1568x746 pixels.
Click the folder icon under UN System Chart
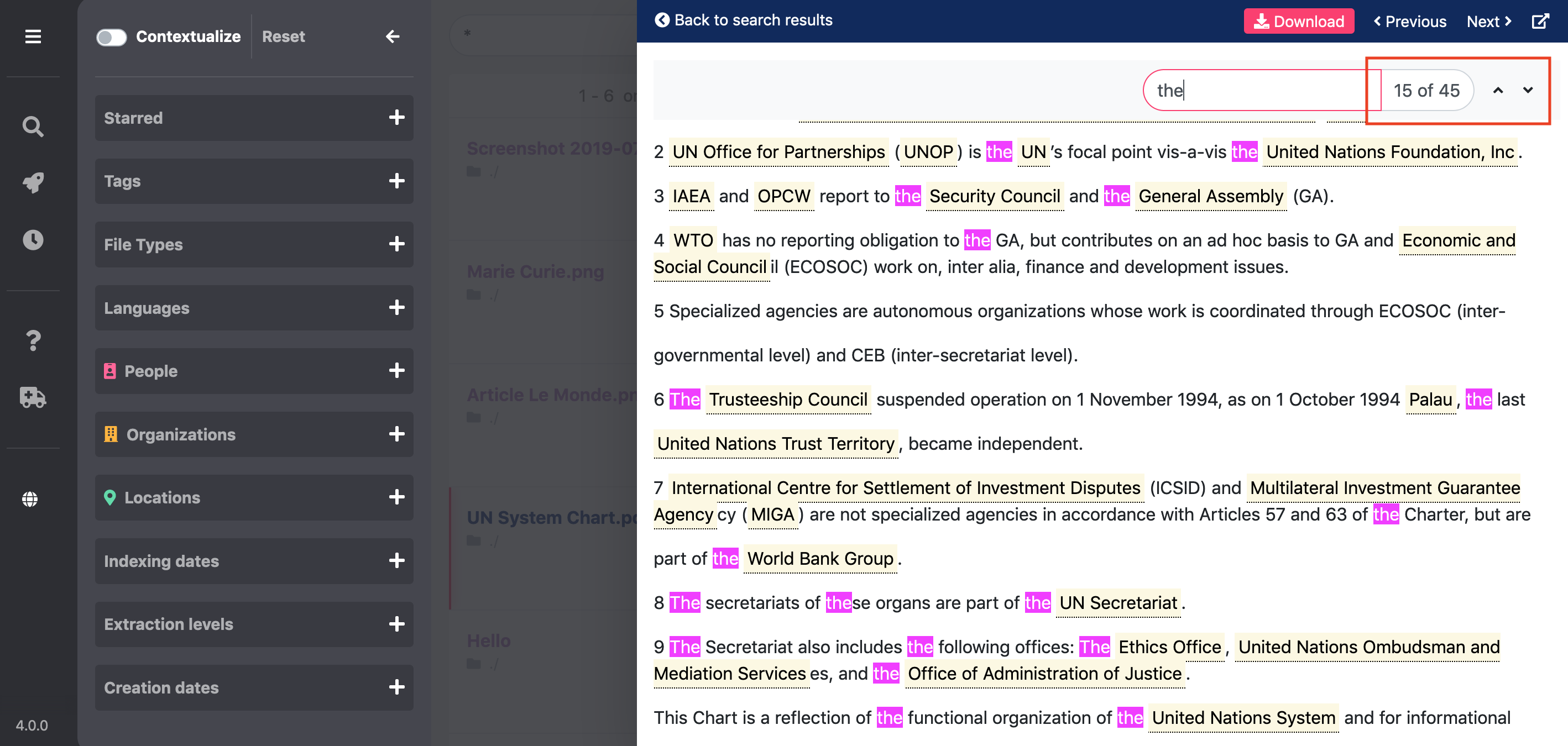click(x=474, y=541)
